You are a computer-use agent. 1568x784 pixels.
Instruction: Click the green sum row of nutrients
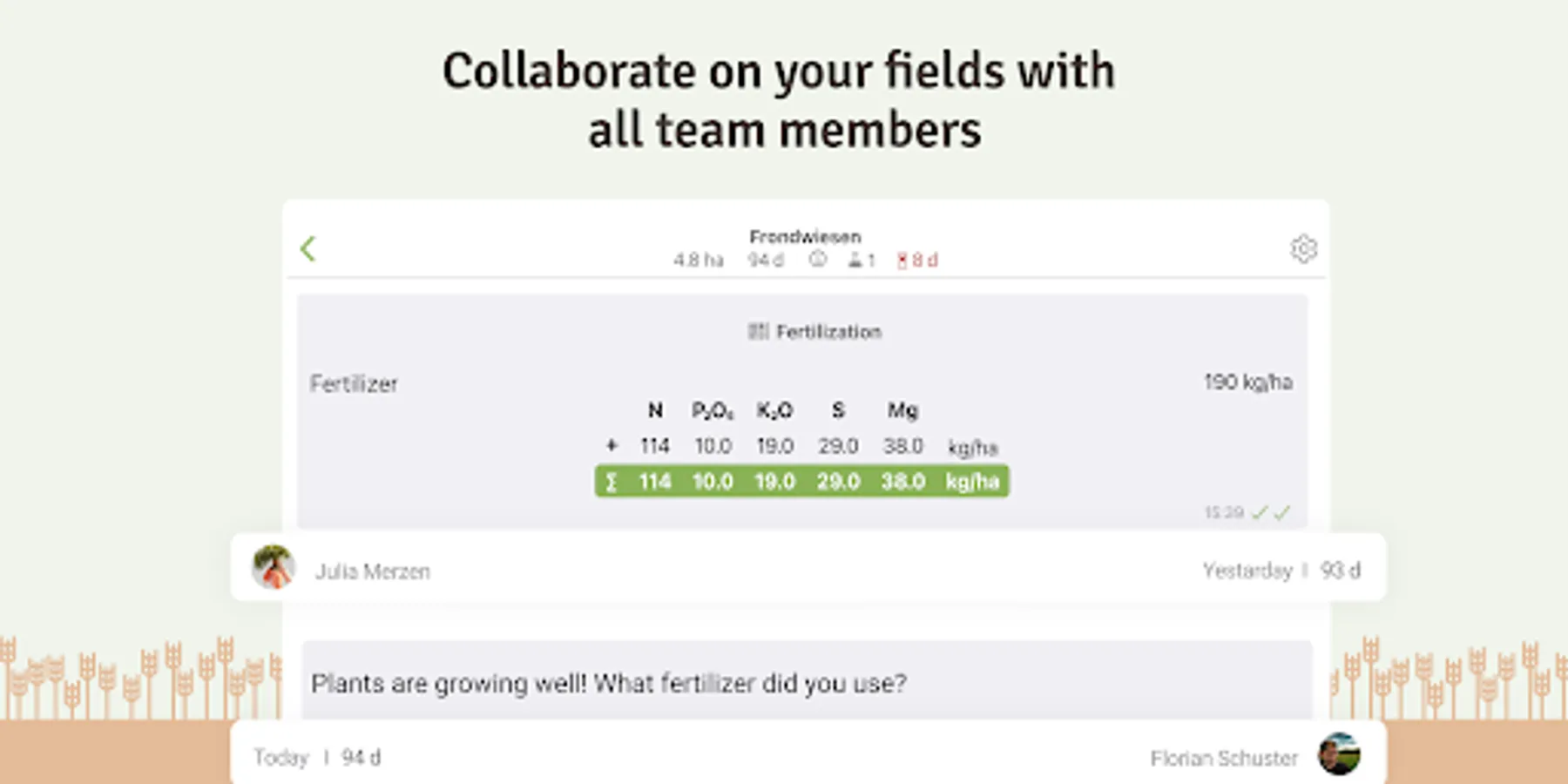[802, 482]
